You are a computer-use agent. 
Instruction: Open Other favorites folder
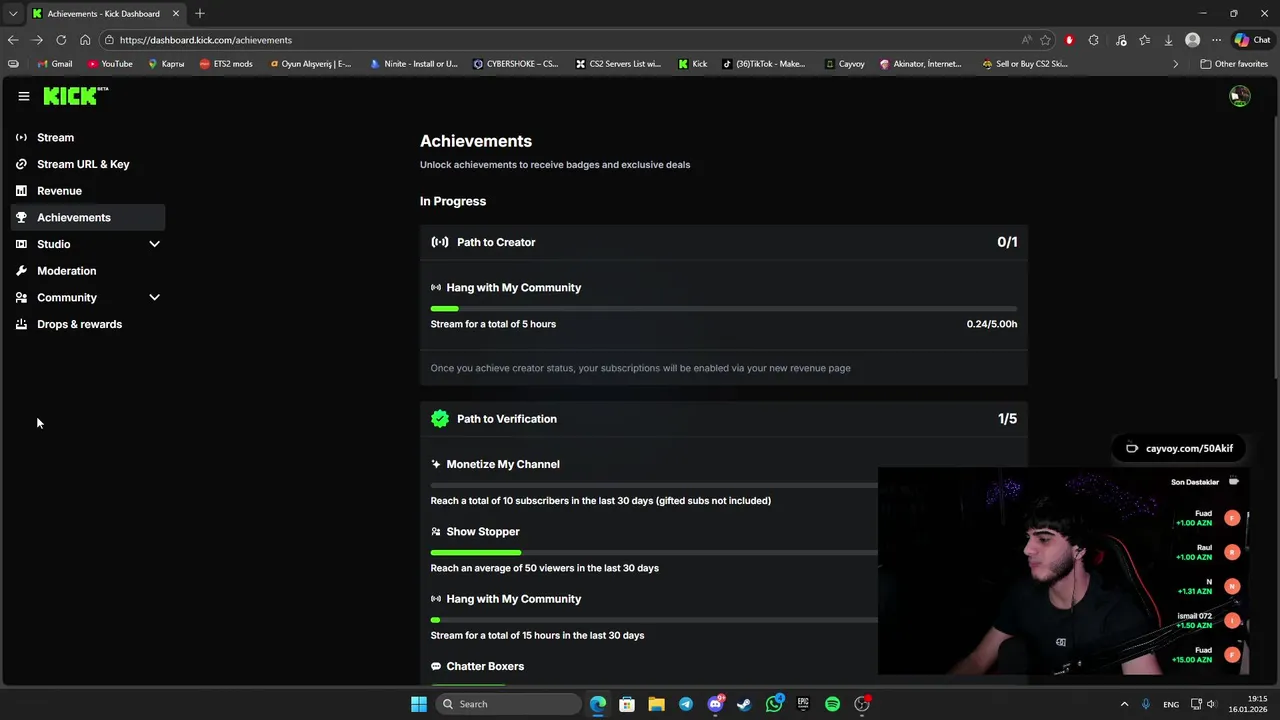[x=1234, y=64]
